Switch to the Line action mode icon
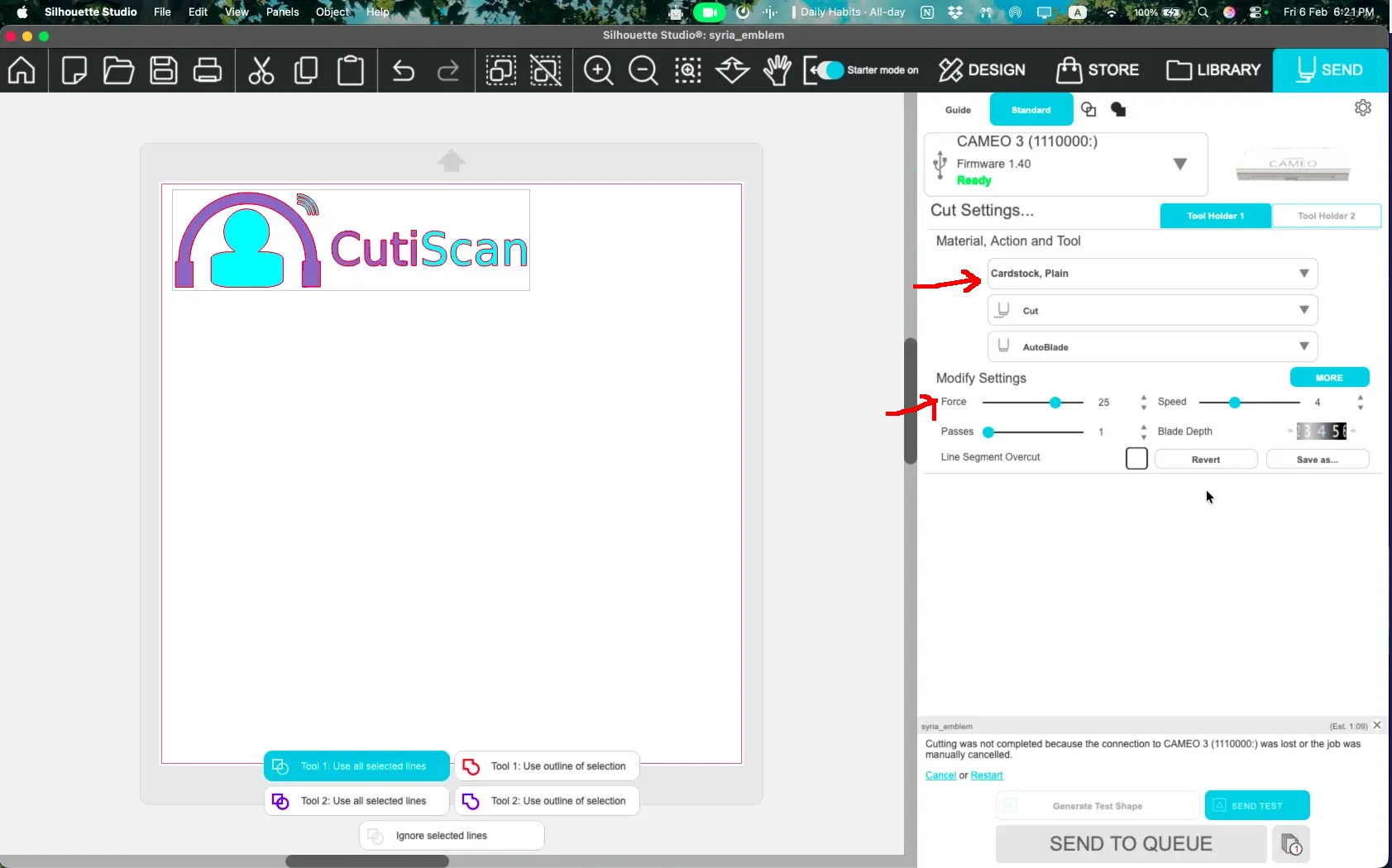Screen dimensions: 1392x868 (1088, 109)
